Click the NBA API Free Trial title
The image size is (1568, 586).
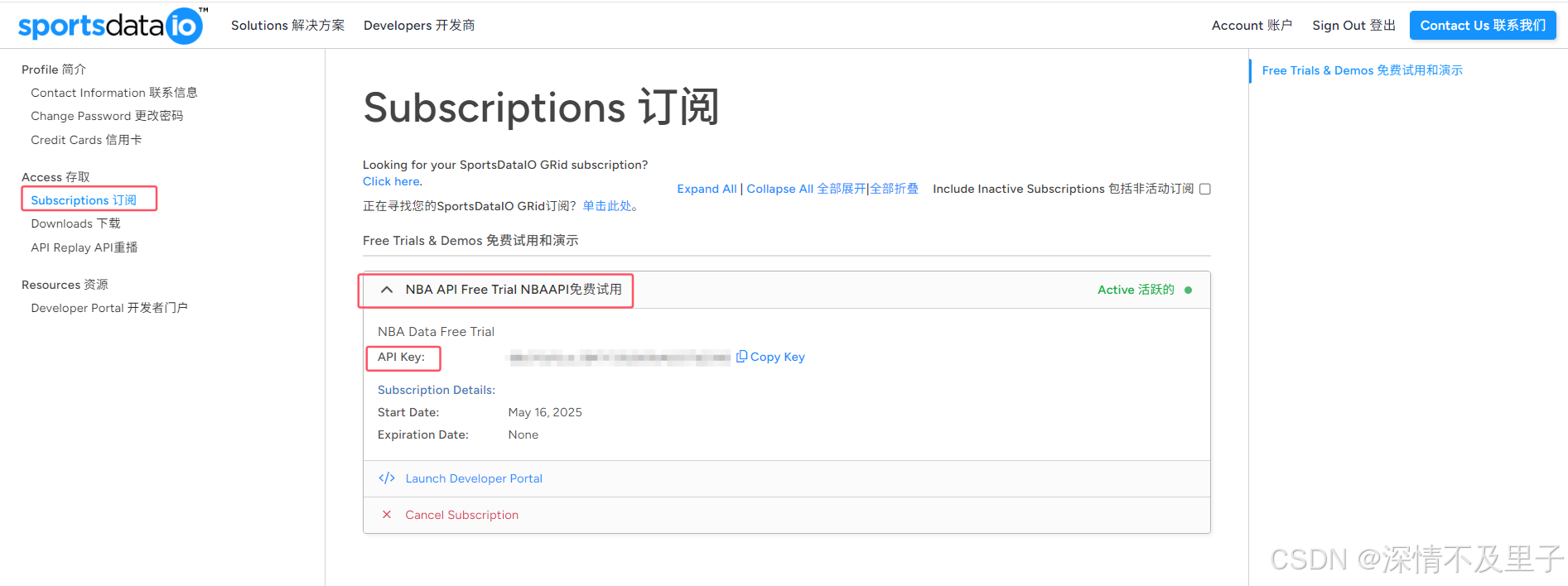[x=514, y=290]
